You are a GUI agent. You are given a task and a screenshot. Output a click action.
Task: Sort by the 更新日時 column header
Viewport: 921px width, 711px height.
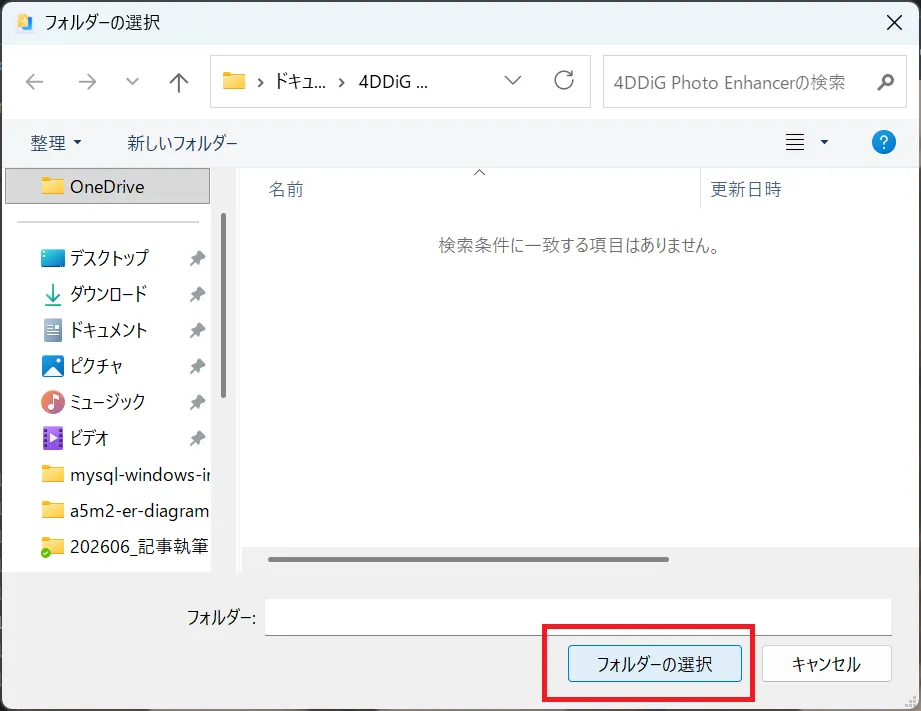pos(746,189)
